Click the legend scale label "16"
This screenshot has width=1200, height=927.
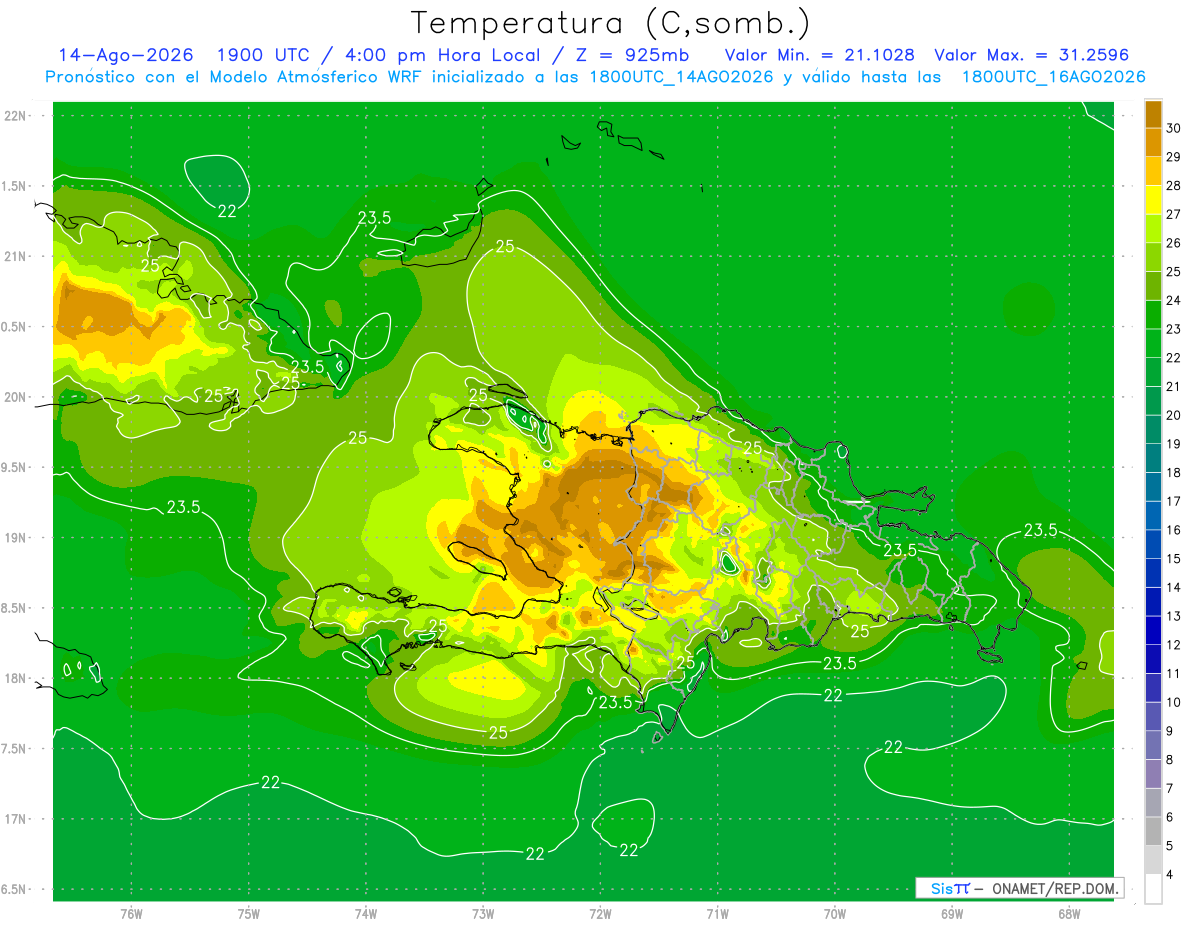coord(1174,530)
